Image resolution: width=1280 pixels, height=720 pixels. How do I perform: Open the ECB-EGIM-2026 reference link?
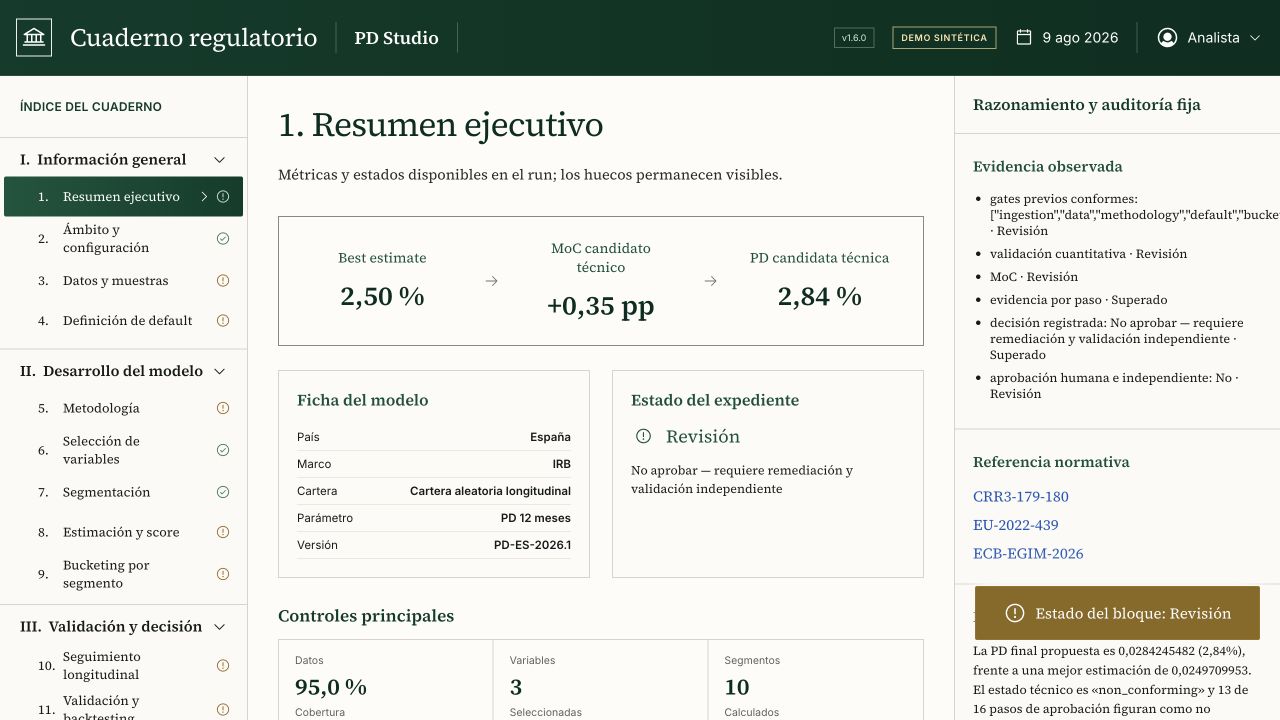(1028, 554)
